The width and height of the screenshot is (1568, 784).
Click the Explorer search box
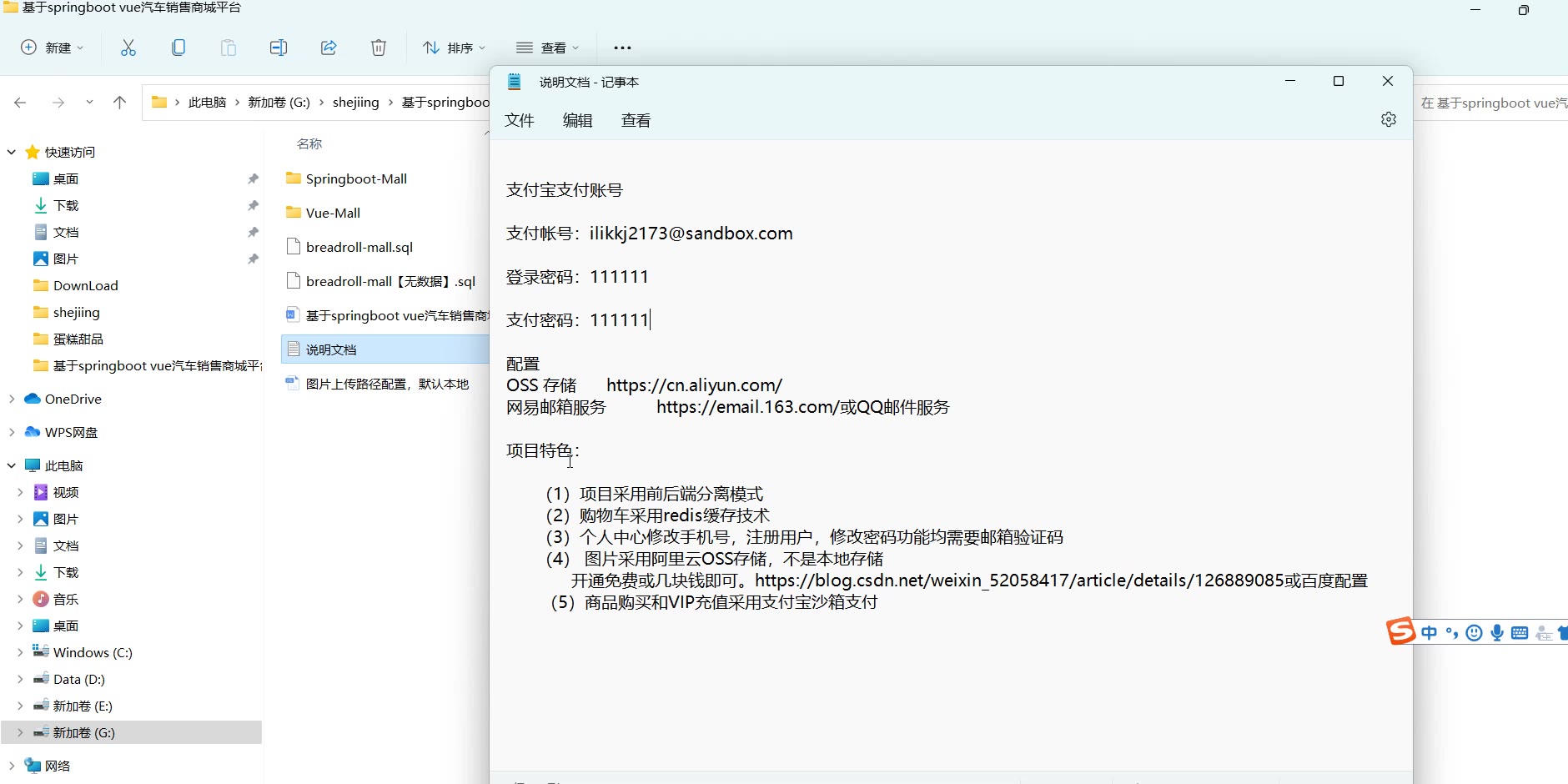1492,103
